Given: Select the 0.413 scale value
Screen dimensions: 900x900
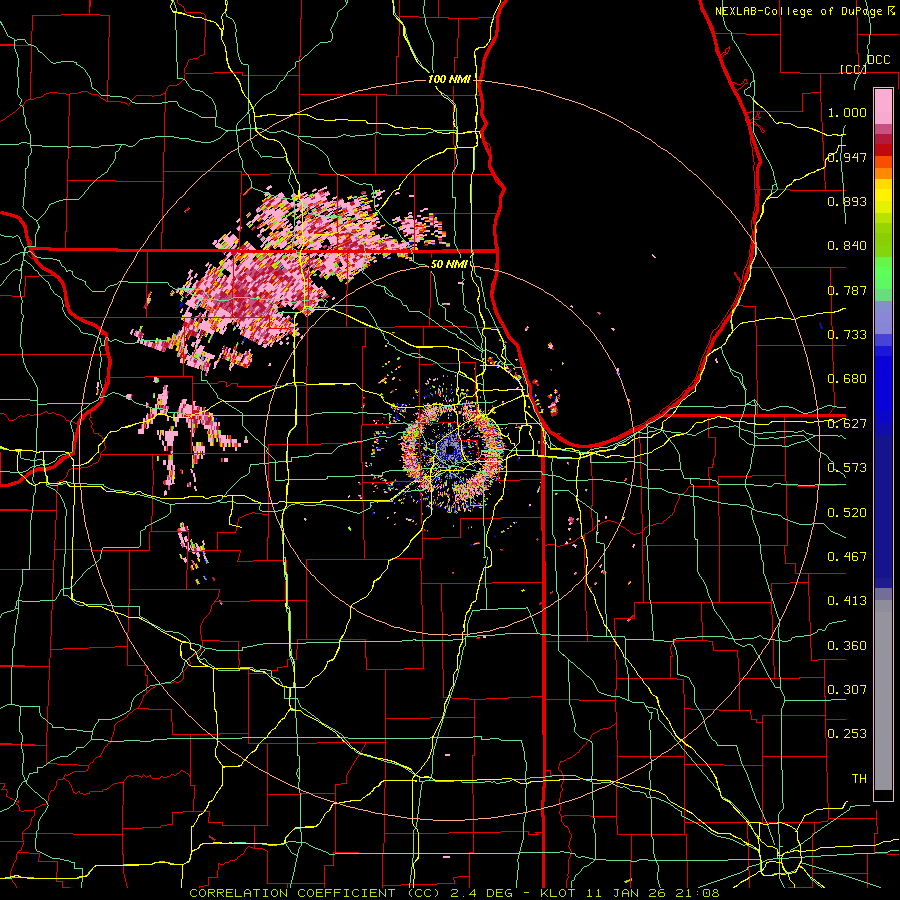Looking at the screenshot, I should [x=847, y=601].
